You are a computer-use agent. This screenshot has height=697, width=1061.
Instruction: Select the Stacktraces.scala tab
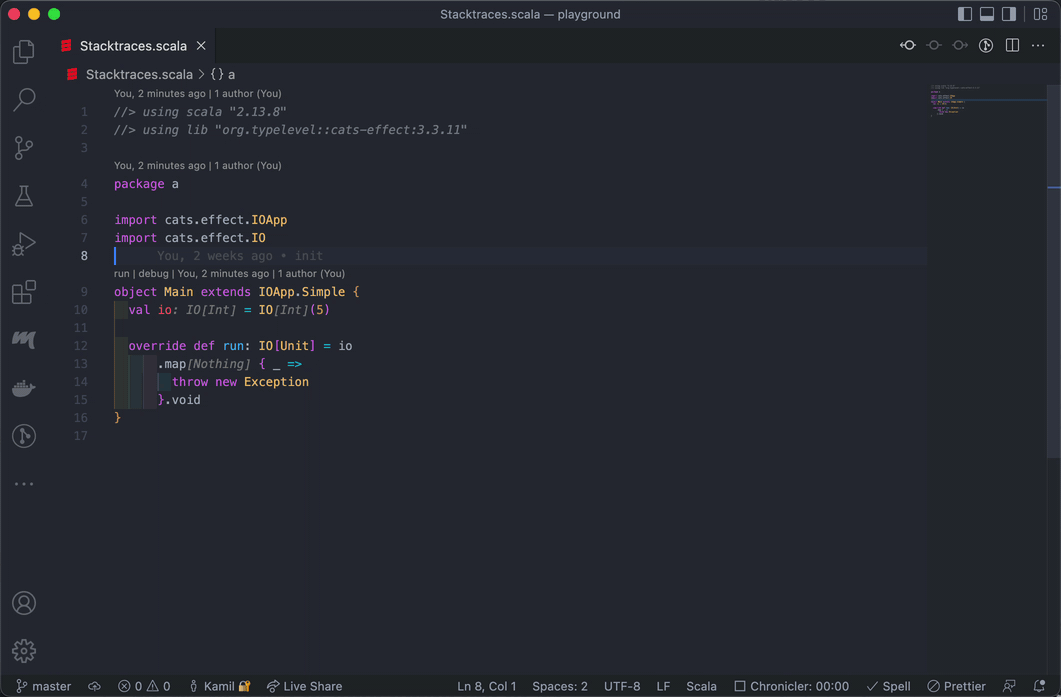133,46
